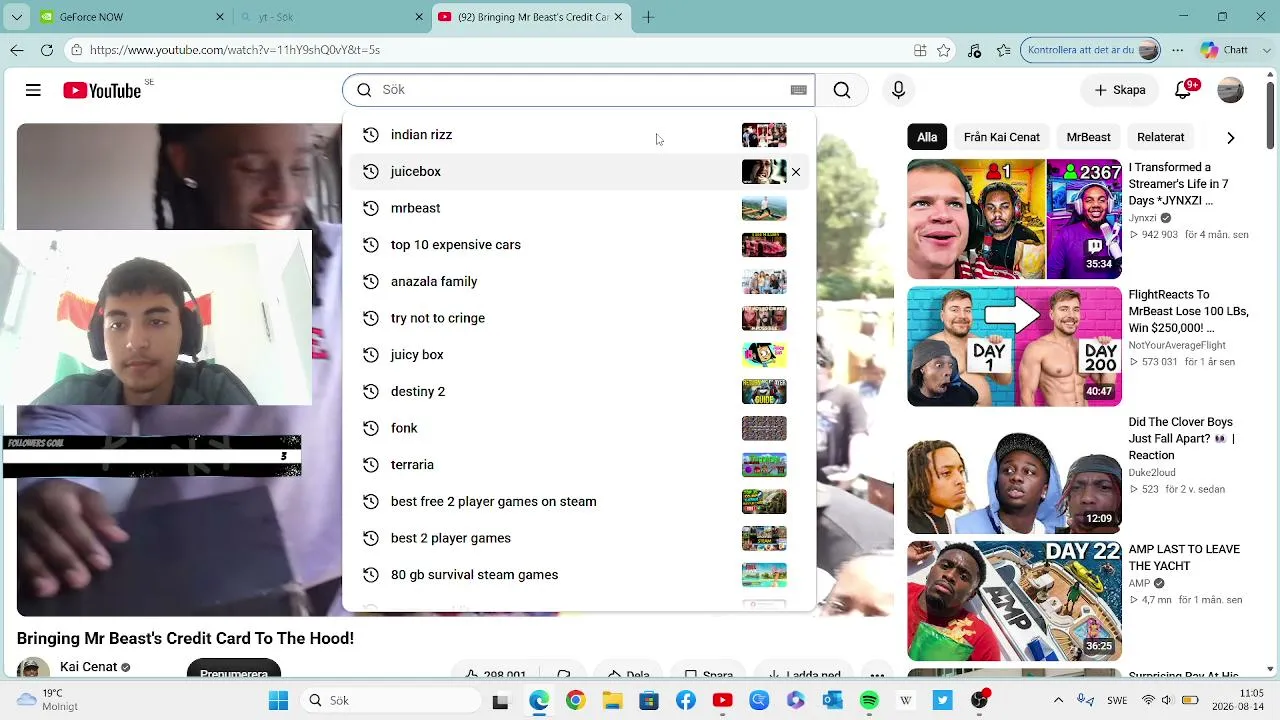Switch to the GeForce NOW tab
The image size is (1280, 720).
(x=131, y=17)
